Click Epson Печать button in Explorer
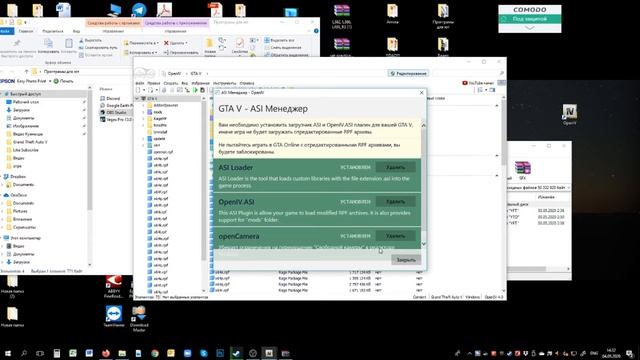The image size is (640, 360). (64, 81)
